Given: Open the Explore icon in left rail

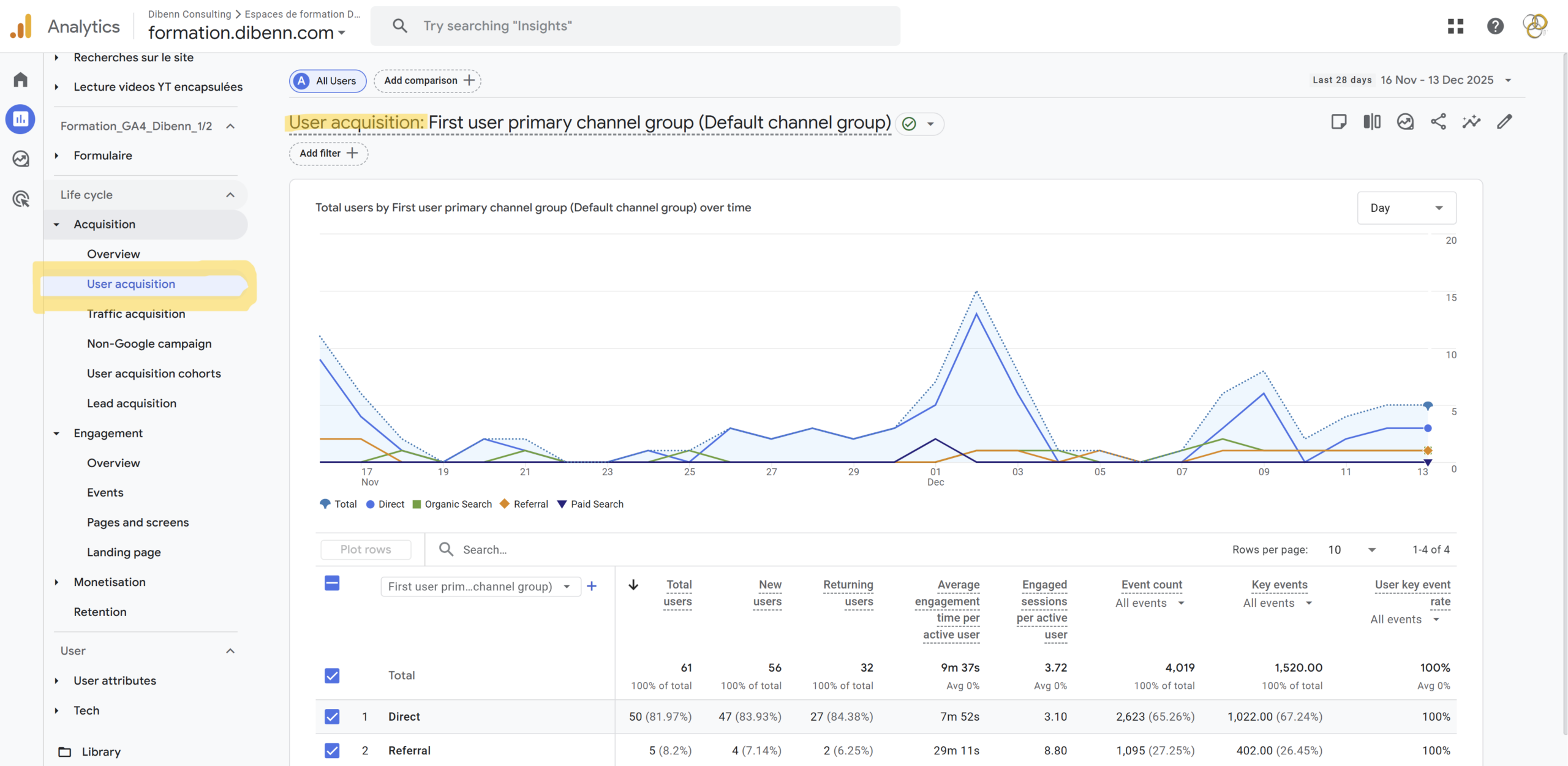Looking at the screenshot, I should (21, 159).
